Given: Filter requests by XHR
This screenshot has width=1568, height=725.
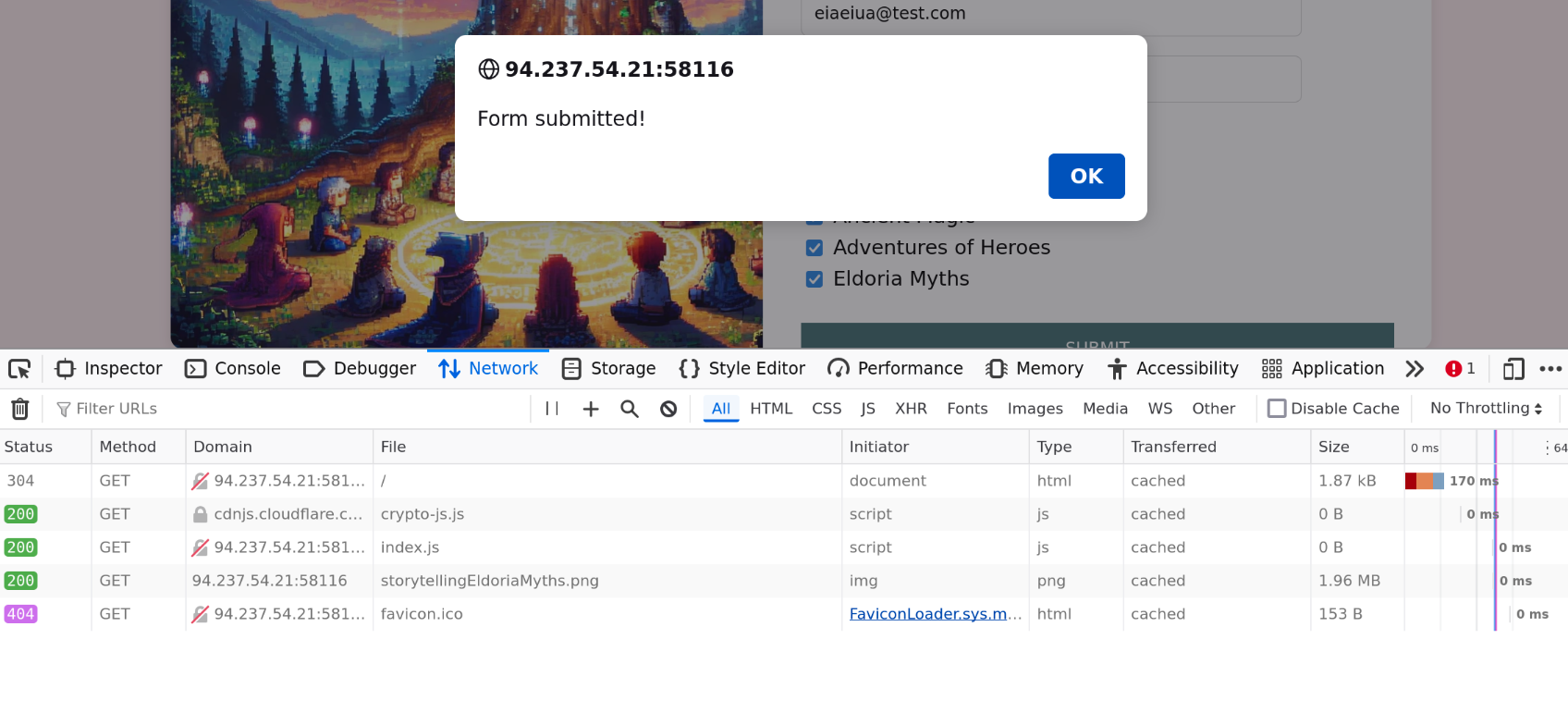Looking at the screenshot, I should click(911, 409).
